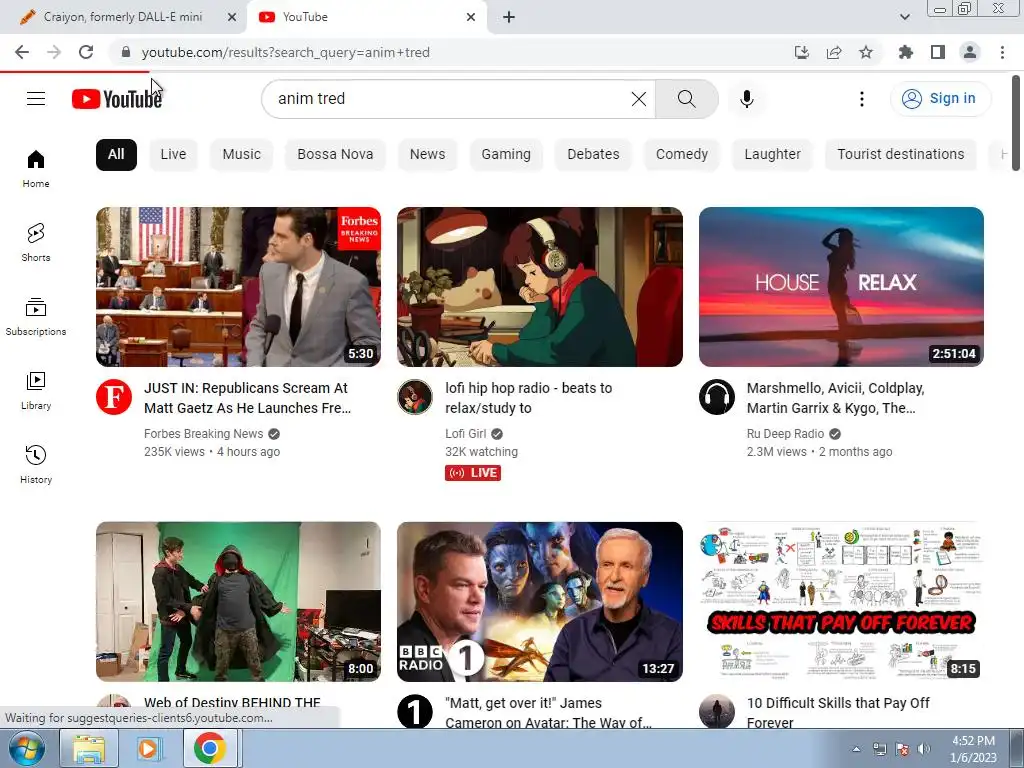Open a new browser tab
Image resolution: width=1024 pixels, height=768 pixels.
tap(509, 17)
